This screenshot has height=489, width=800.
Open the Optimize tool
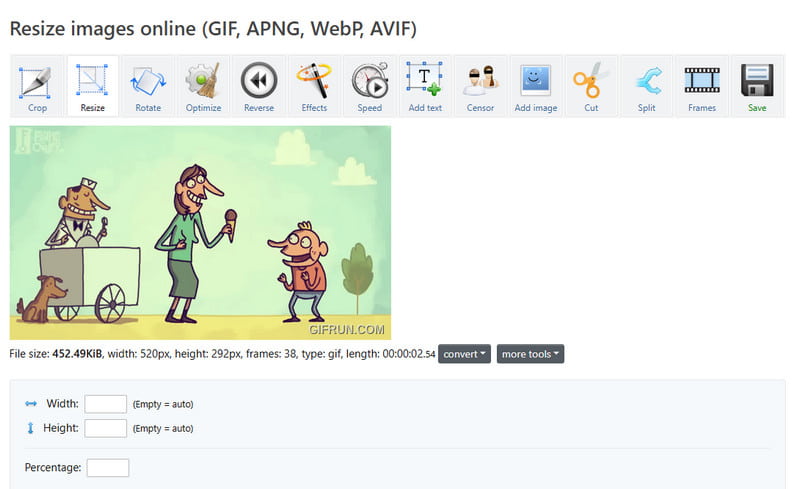pos(203,86)
